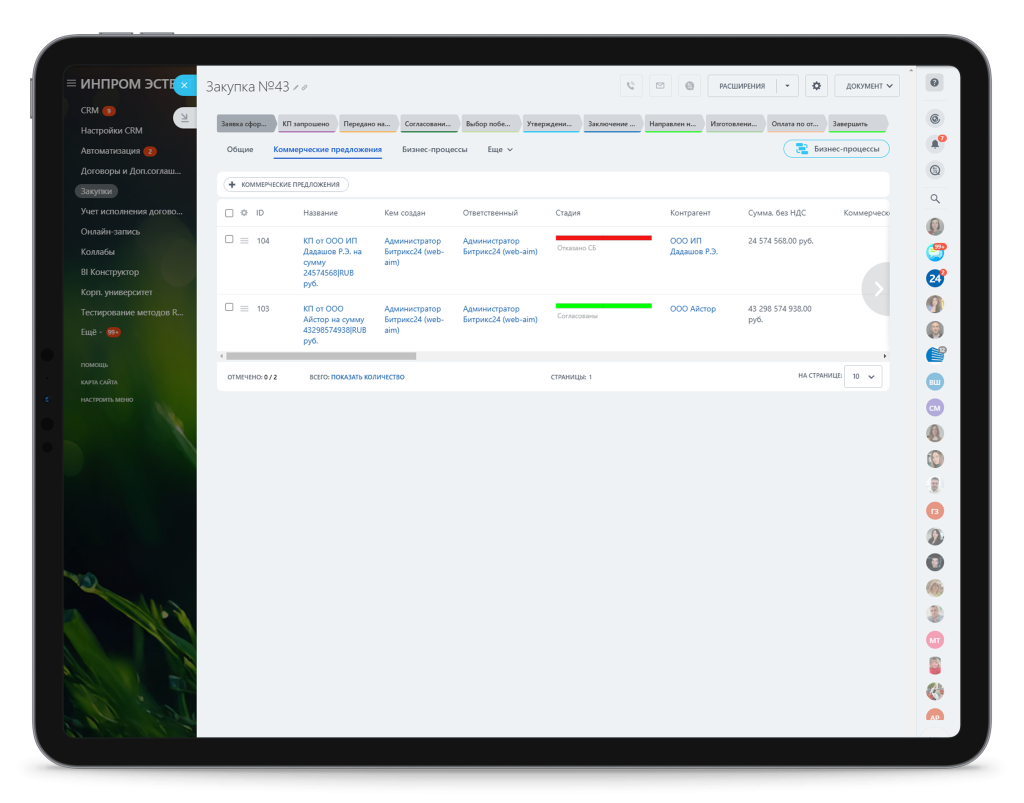Open BI Конструктор in left menu

pos(109,272)
